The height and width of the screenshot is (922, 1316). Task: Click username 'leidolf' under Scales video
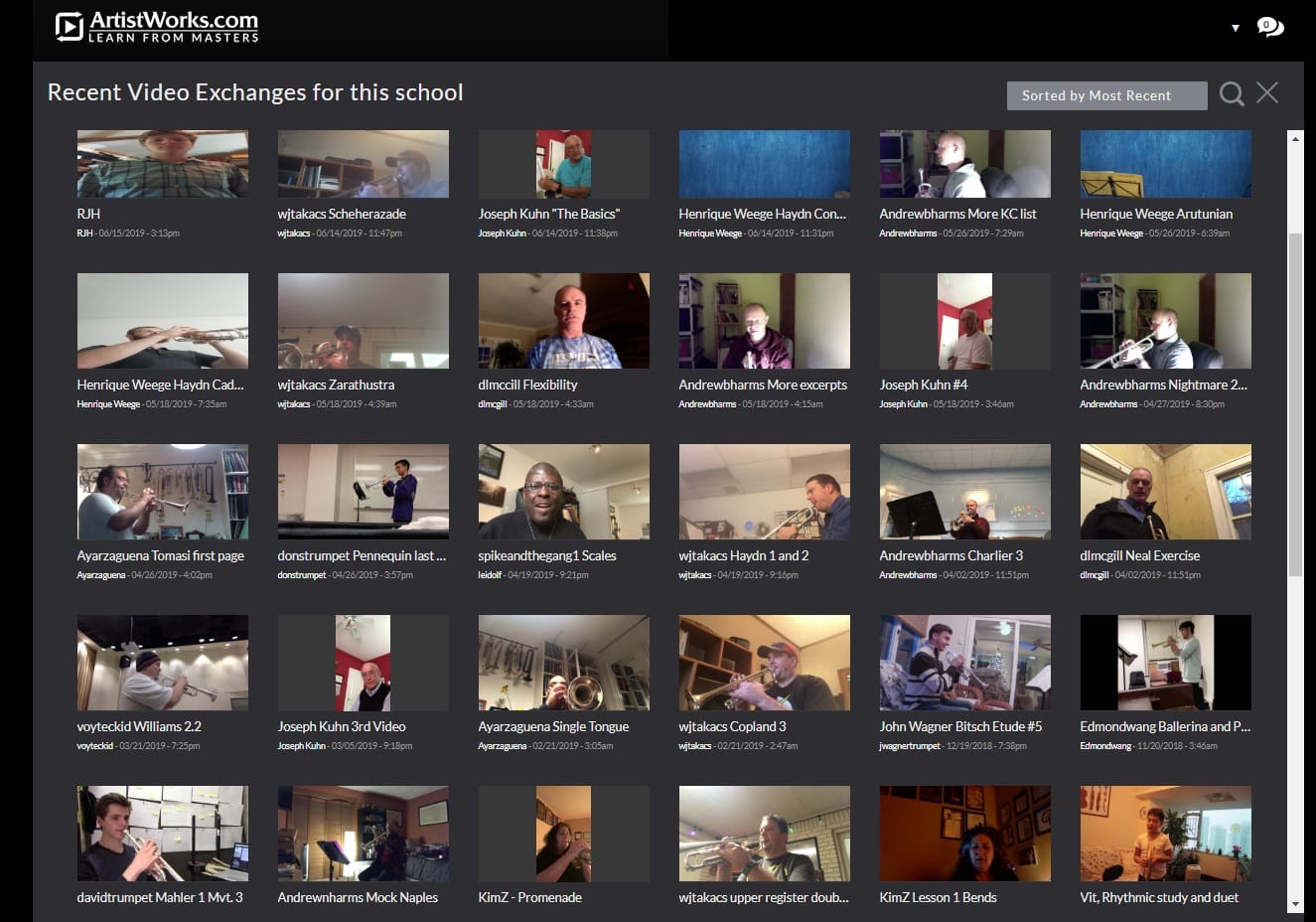[491, 575]
